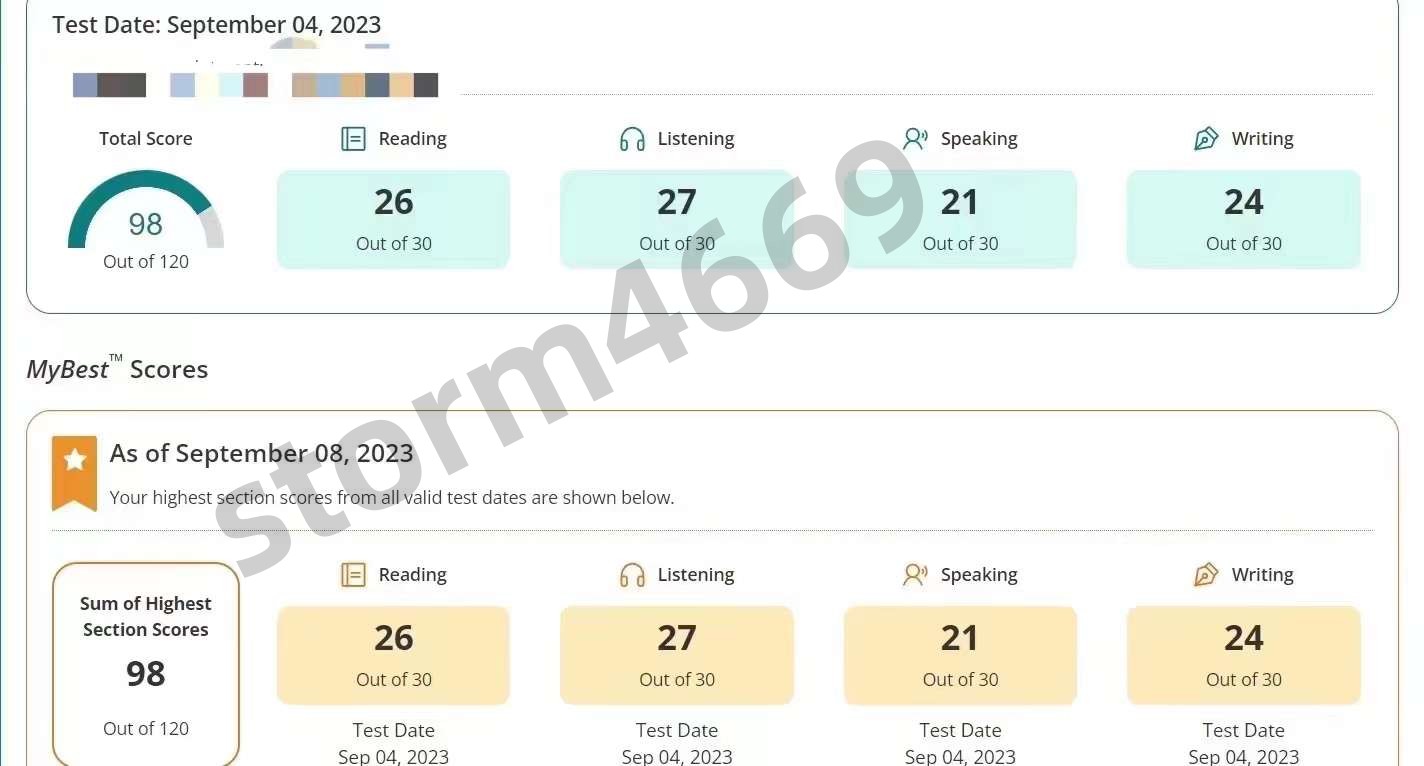Select the green Listening 27 score card
The image size is (1424, 766).
click(677, 219)
